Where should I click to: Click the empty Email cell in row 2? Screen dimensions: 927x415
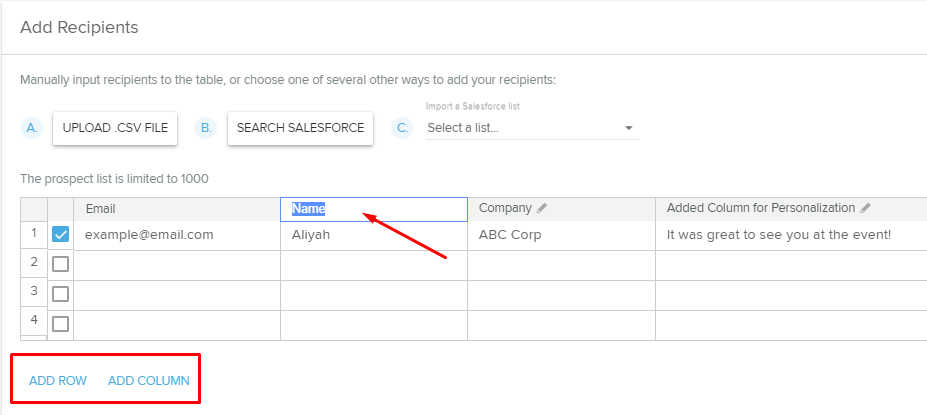(177, 265)
